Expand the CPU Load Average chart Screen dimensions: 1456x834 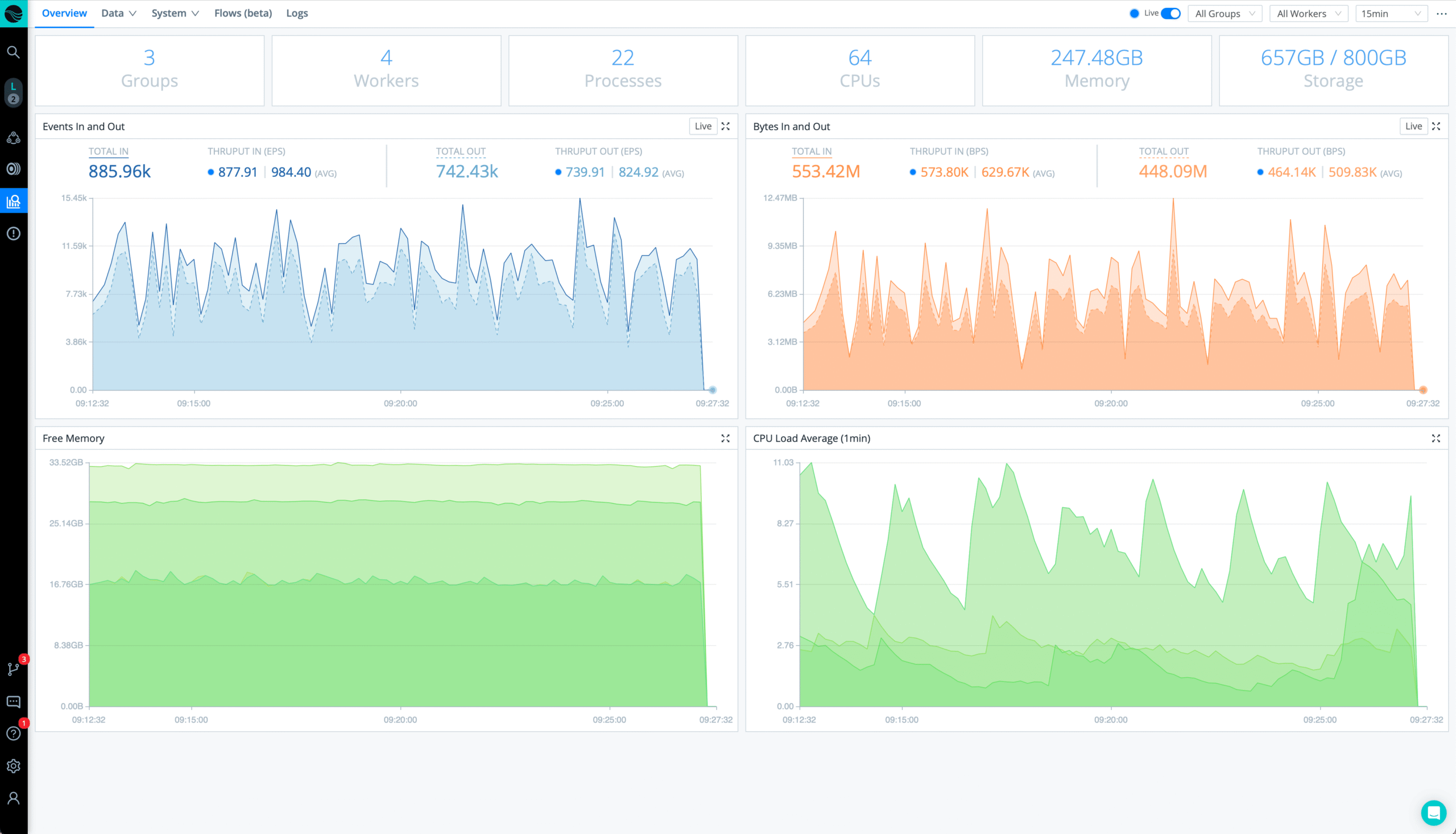(1437, 438)
